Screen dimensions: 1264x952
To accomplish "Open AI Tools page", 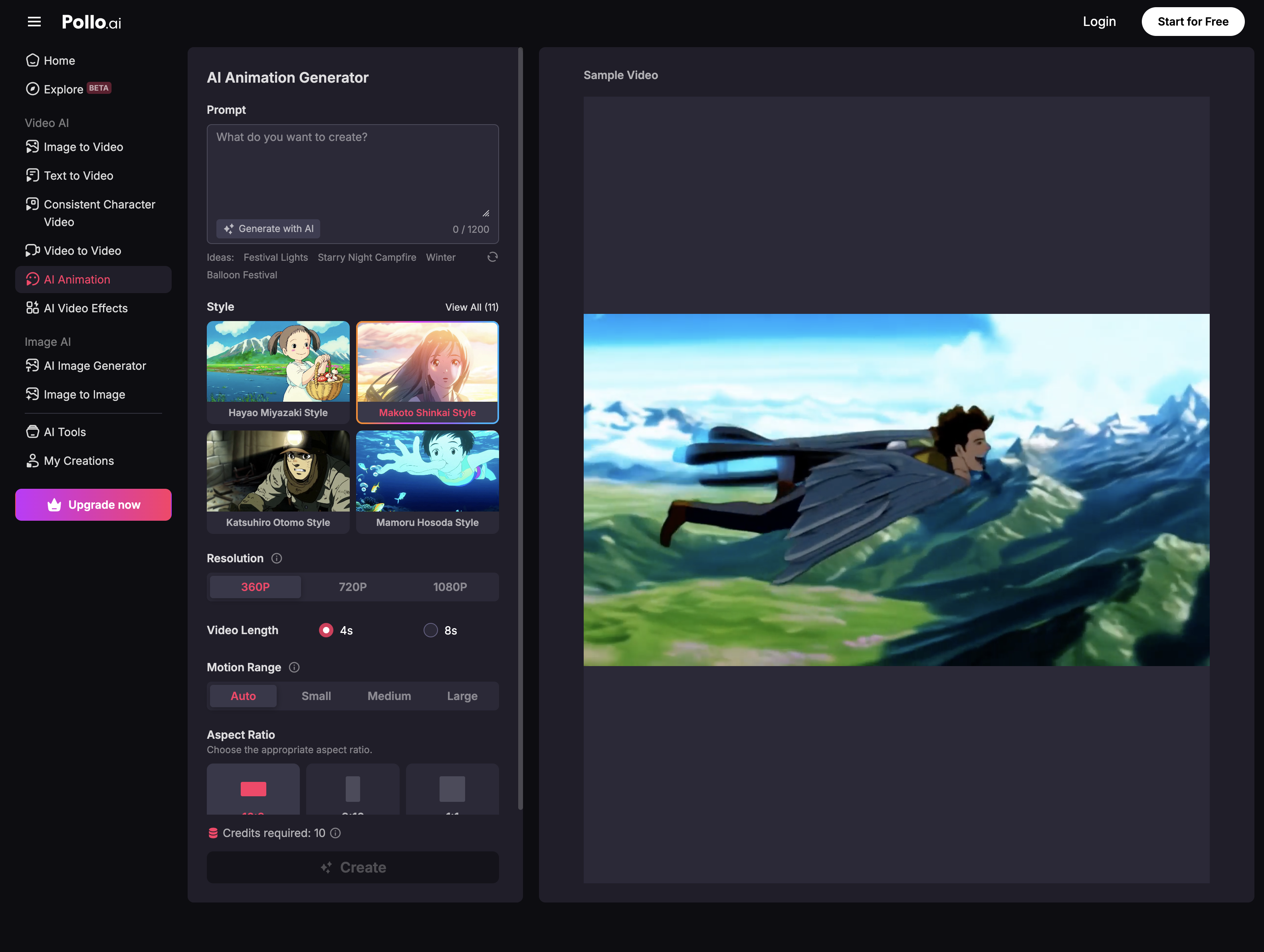I will (x=93, y=432).
